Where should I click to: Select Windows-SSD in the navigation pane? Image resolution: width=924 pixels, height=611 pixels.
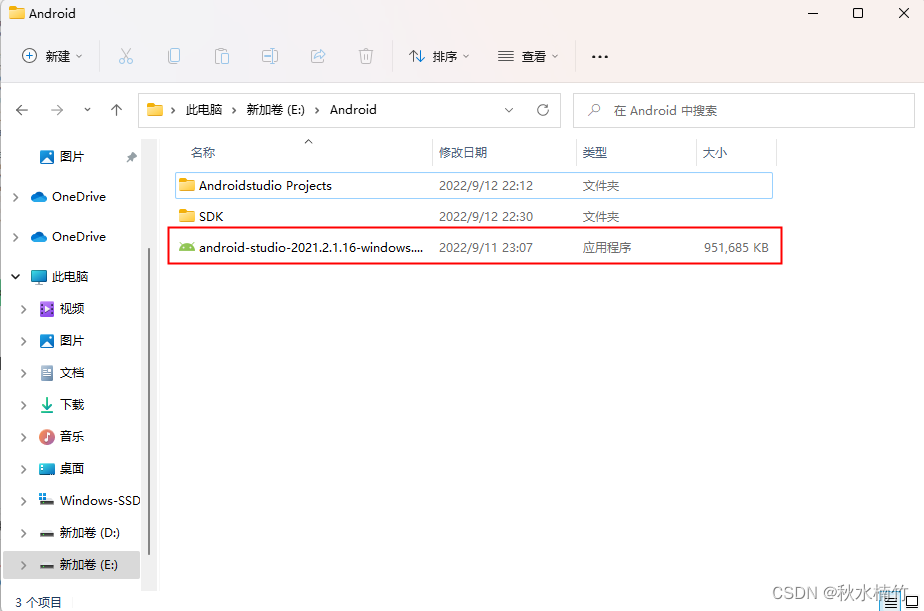[x=100, y=501]
